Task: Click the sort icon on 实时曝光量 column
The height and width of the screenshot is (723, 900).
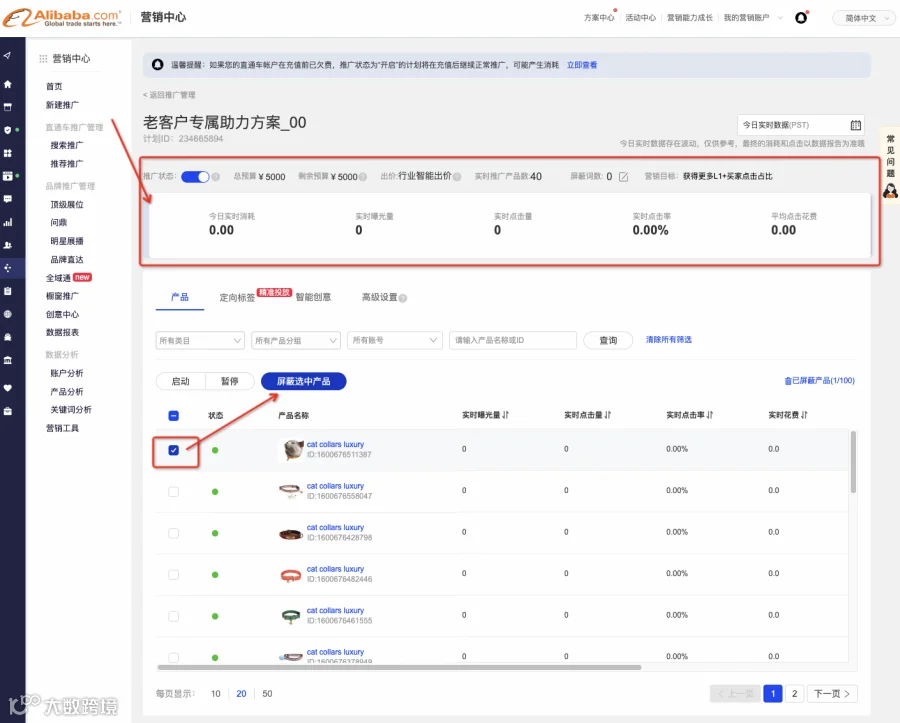Action: (505, 415)
